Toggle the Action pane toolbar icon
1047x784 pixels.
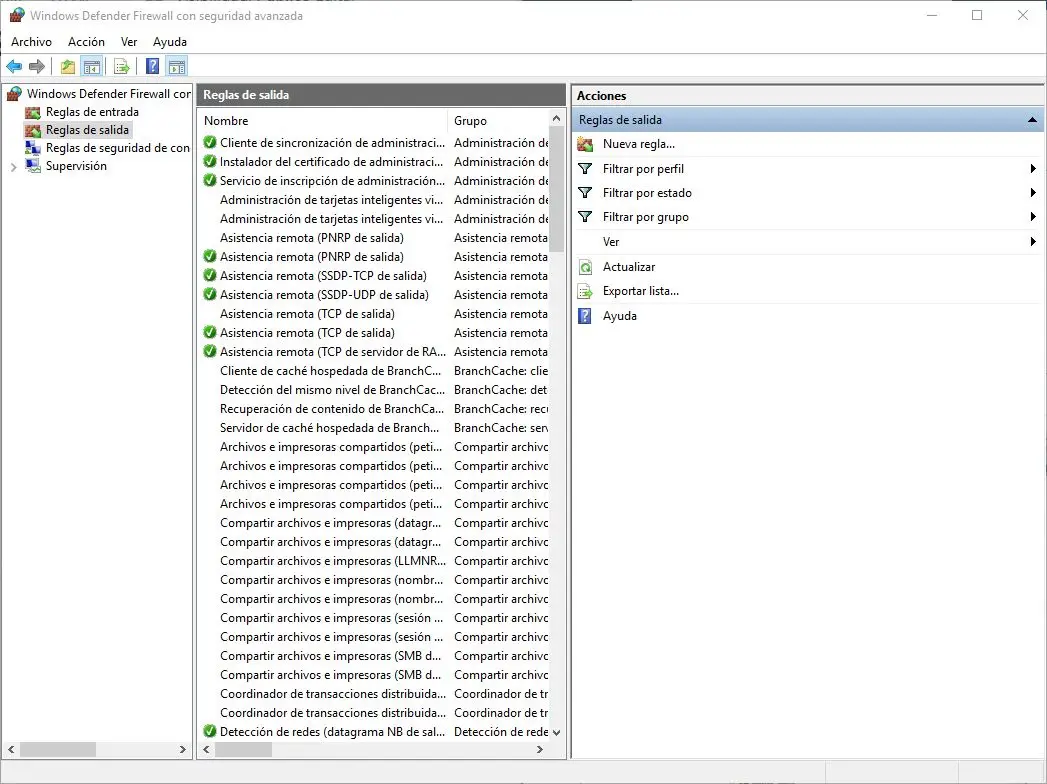[x=177, y=66]
